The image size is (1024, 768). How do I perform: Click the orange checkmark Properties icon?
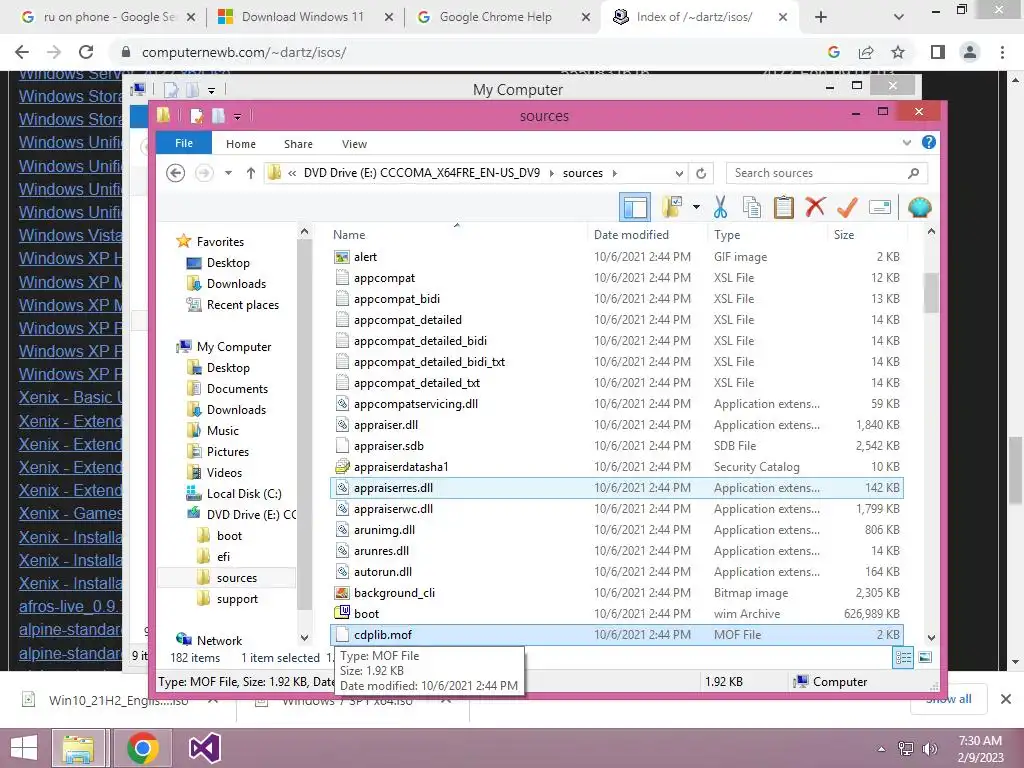click(847, 208)
